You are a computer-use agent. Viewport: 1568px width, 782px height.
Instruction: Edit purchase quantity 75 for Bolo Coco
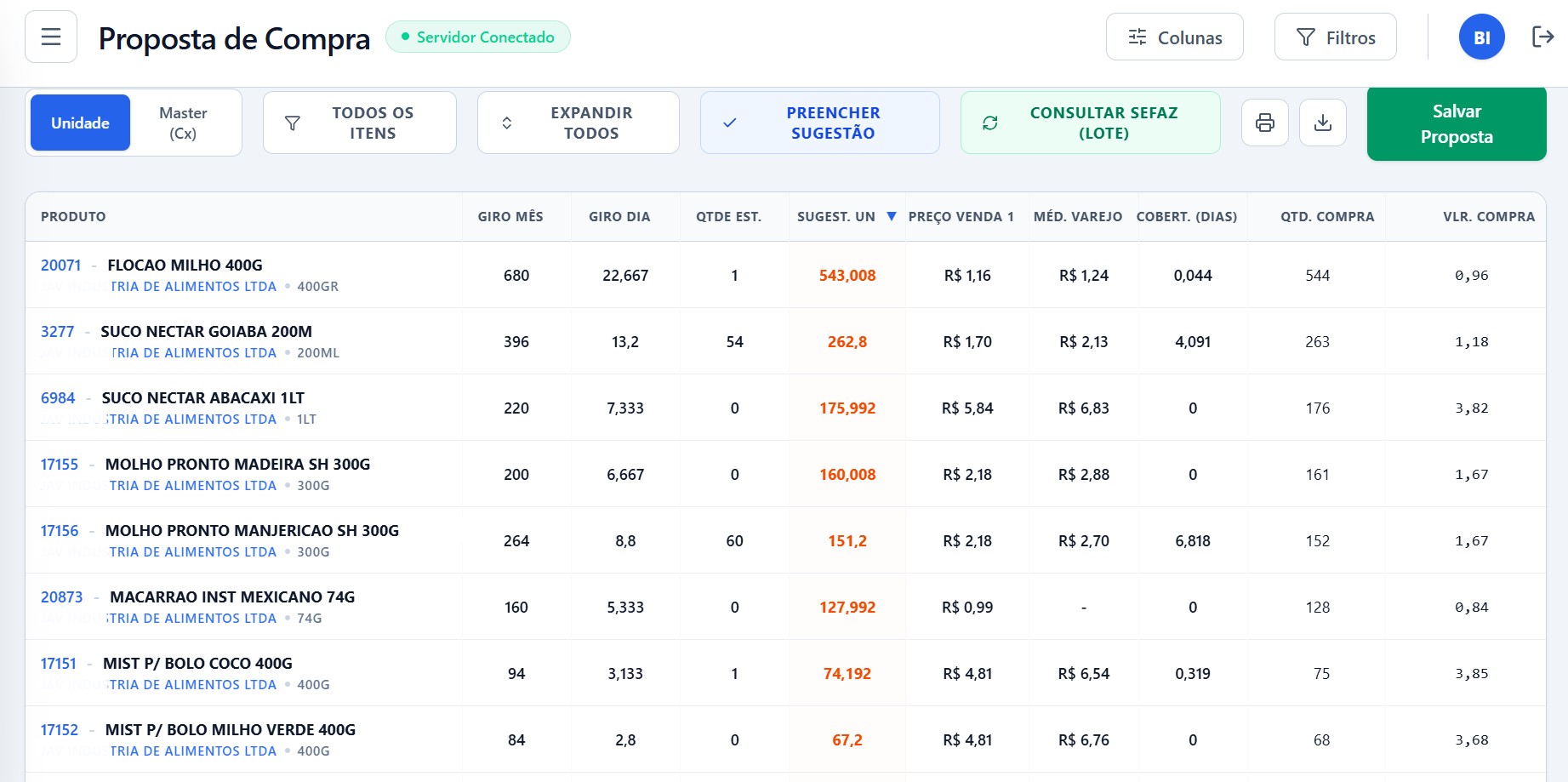pos(1321,674)
